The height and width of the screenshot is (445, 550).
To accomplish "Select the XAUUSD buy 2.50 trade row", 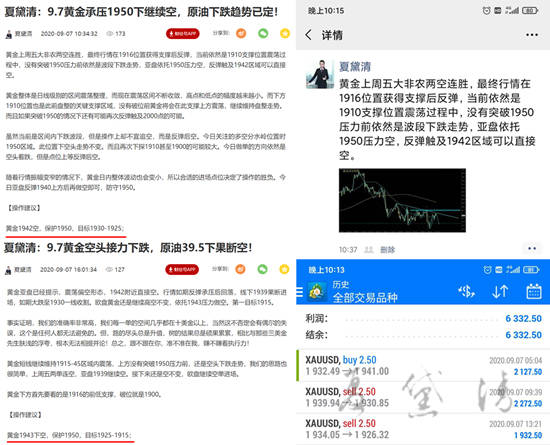I will click(423, 365).
